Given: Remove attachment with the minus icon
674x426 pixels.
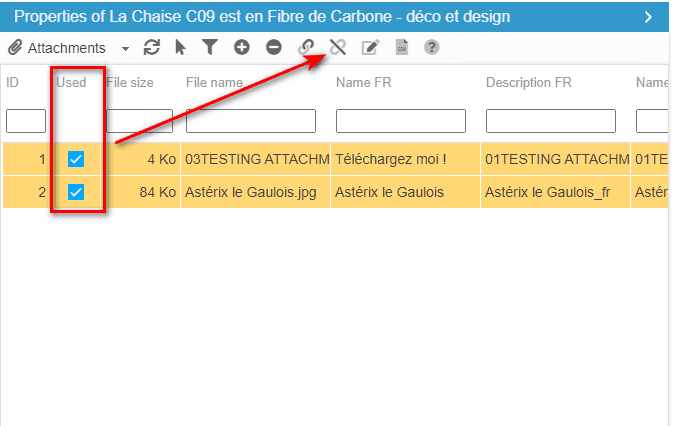Looking at the screenshot, I should point(273,47).
